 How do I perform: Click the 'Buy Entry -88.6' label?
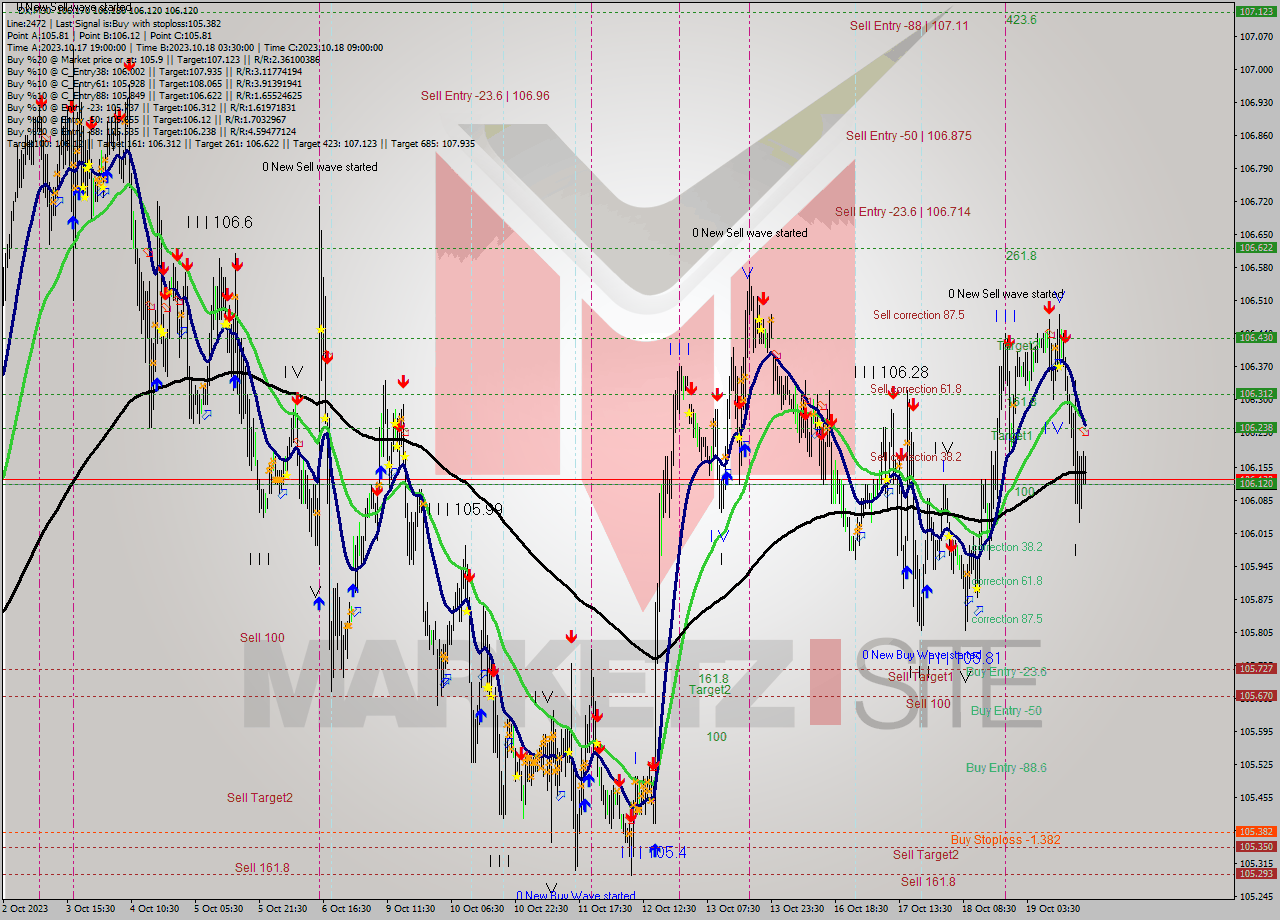1006,768
